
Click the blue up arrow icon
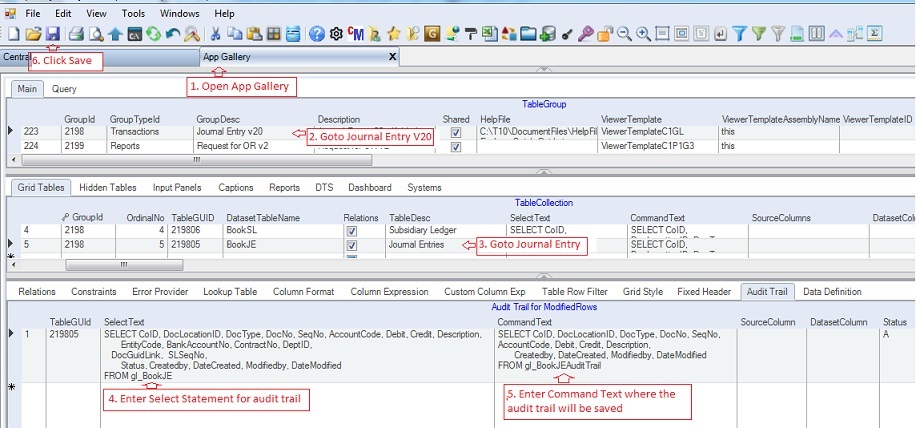[x=114, y=34]
